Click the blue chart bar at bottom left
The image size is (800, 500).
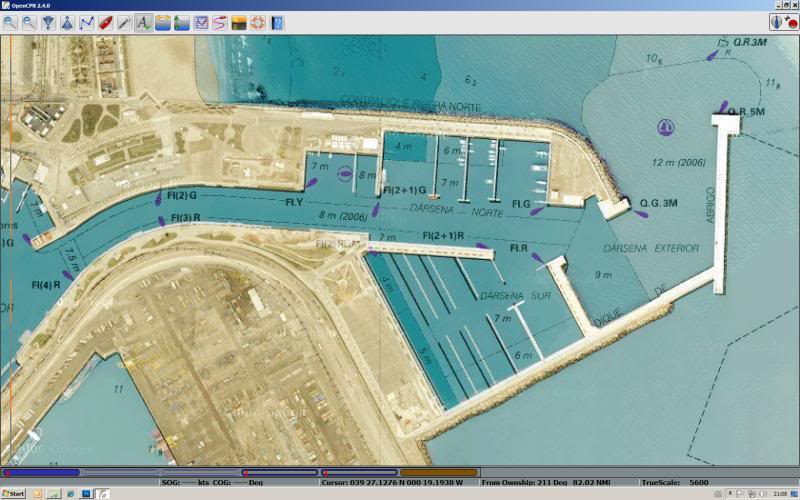point(42,472)
